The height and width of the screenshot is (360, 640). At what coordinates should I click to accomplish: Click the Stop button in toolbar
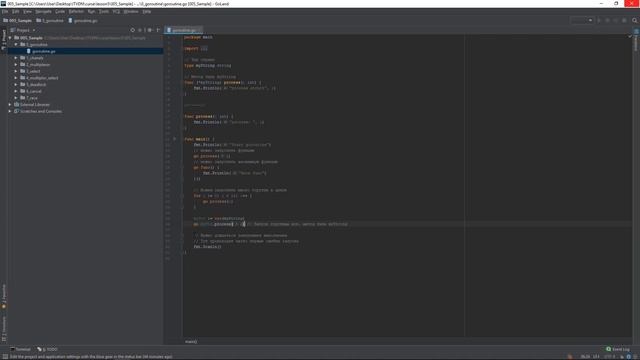624,20
